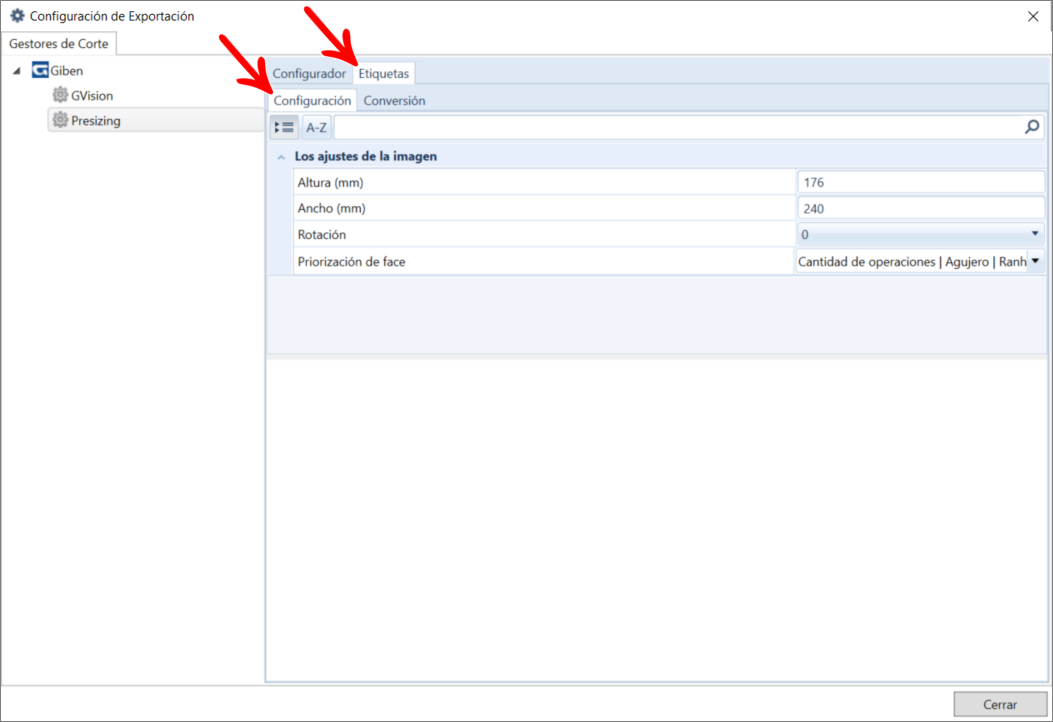
Task: Click the categorized view icon
Action: 285,127
